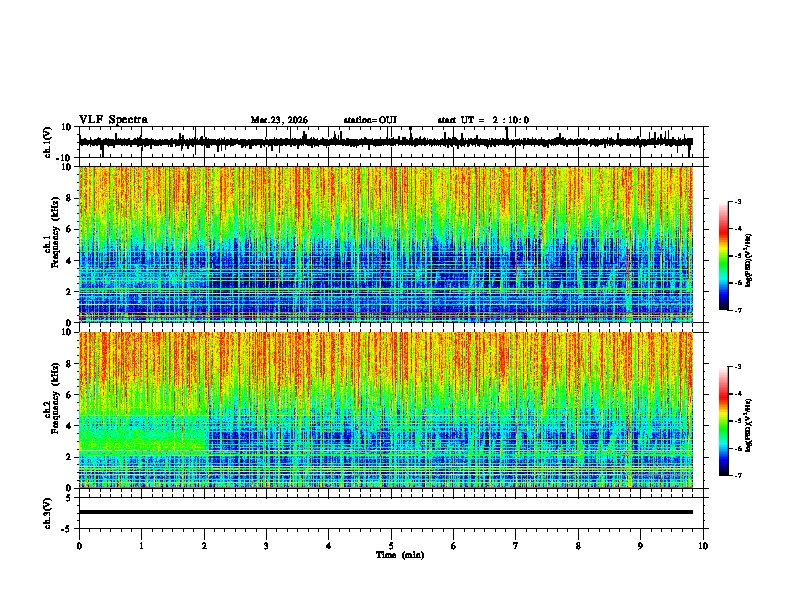Click the ch.1 "Frequency (kHz)" axis label
The image size is (792, 612).
(56, 232)
